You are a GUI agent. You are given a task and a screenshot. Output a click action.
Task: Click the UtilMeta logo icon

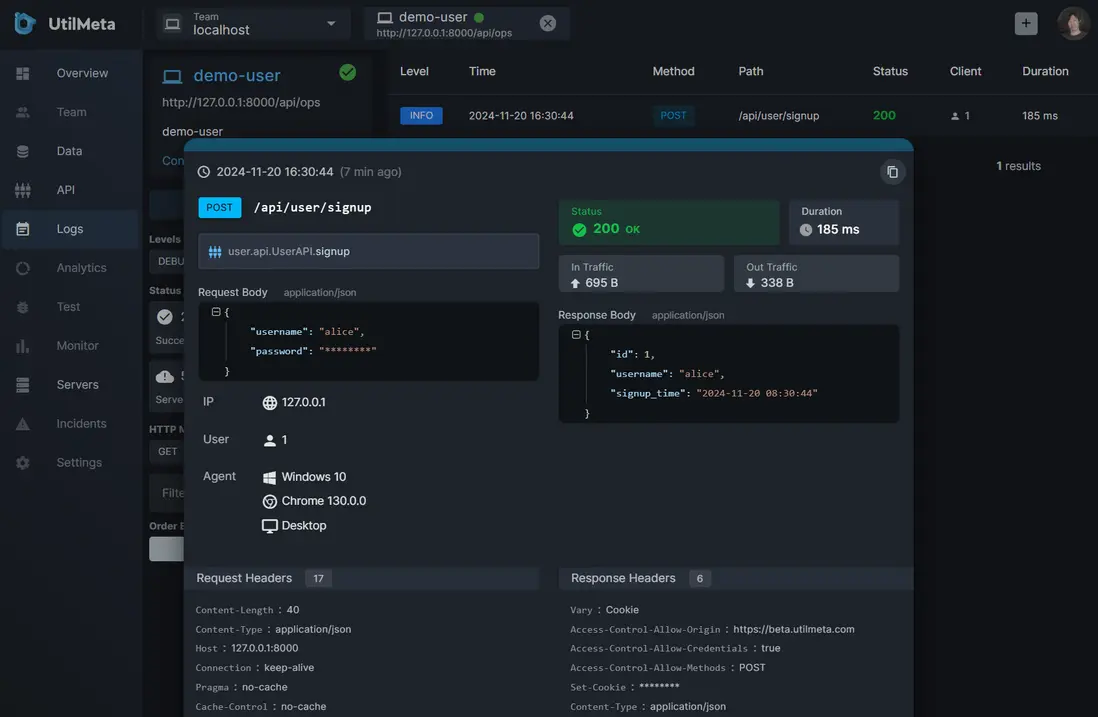pyautogui.click(x=25, y=23)
